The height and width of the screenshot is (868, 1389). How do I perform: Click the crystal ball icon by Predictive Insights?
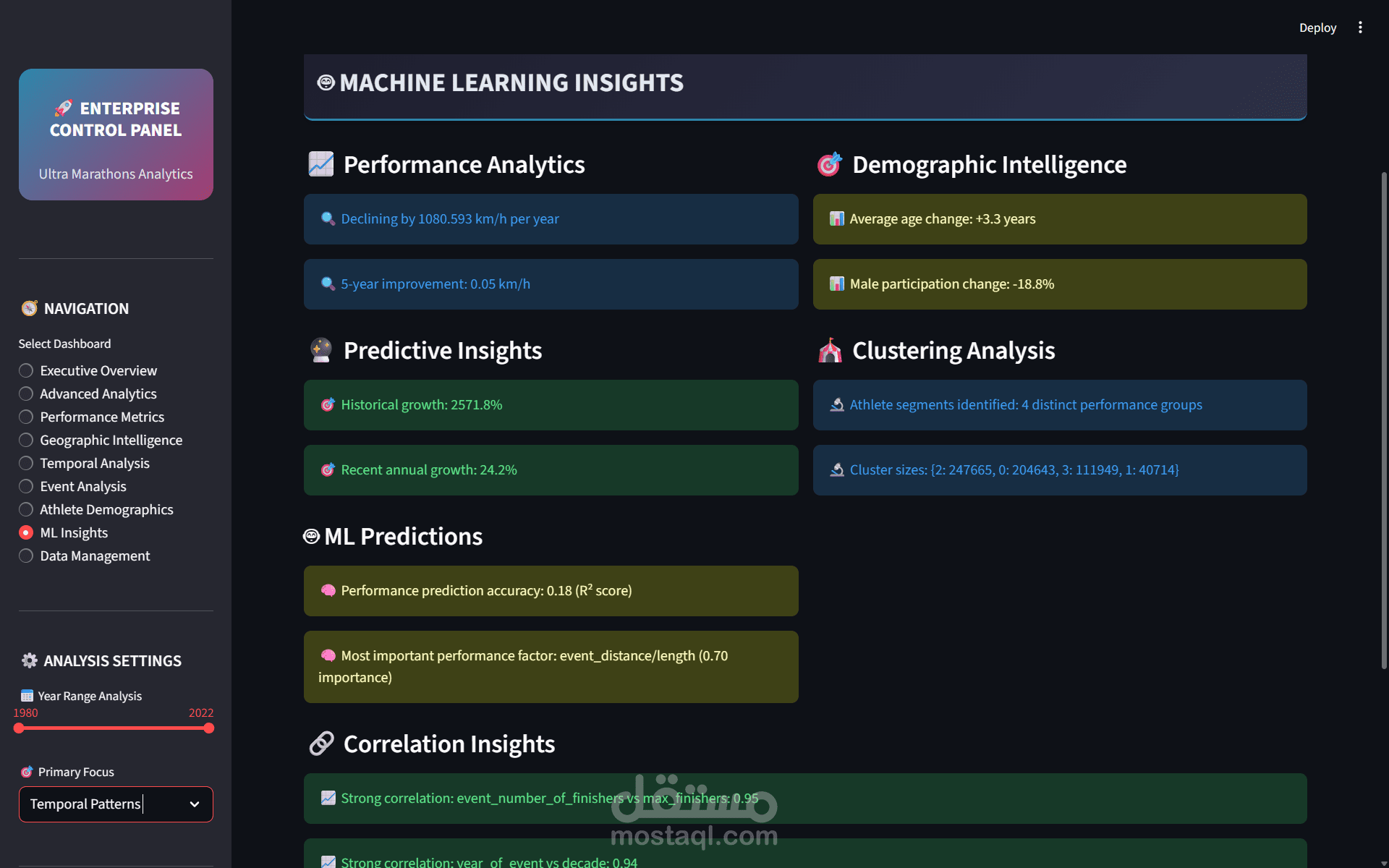pyautogui.click(x=320, y=350)
